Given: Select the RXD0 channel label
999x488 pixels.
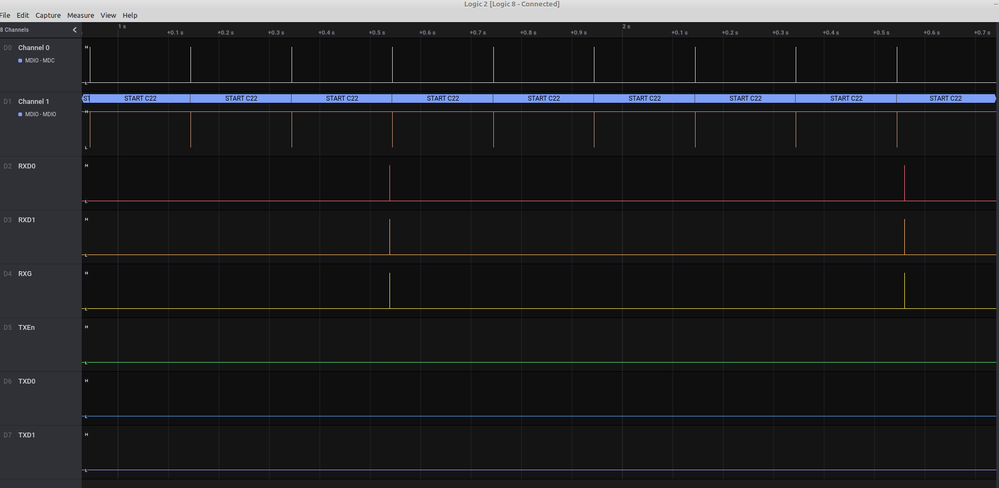Looking at the screenshot, I should tap(27, 166).
